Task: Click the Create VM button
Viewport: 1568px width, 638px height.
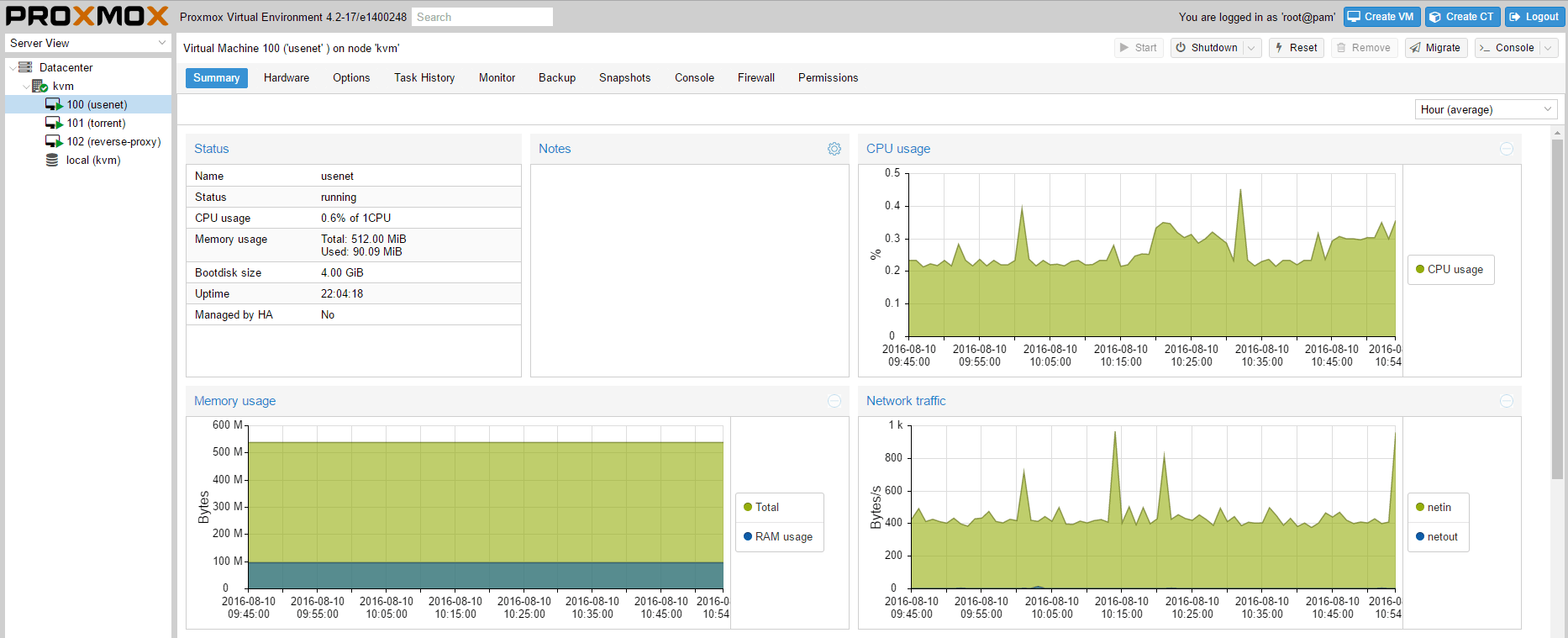Action: 1381,17
